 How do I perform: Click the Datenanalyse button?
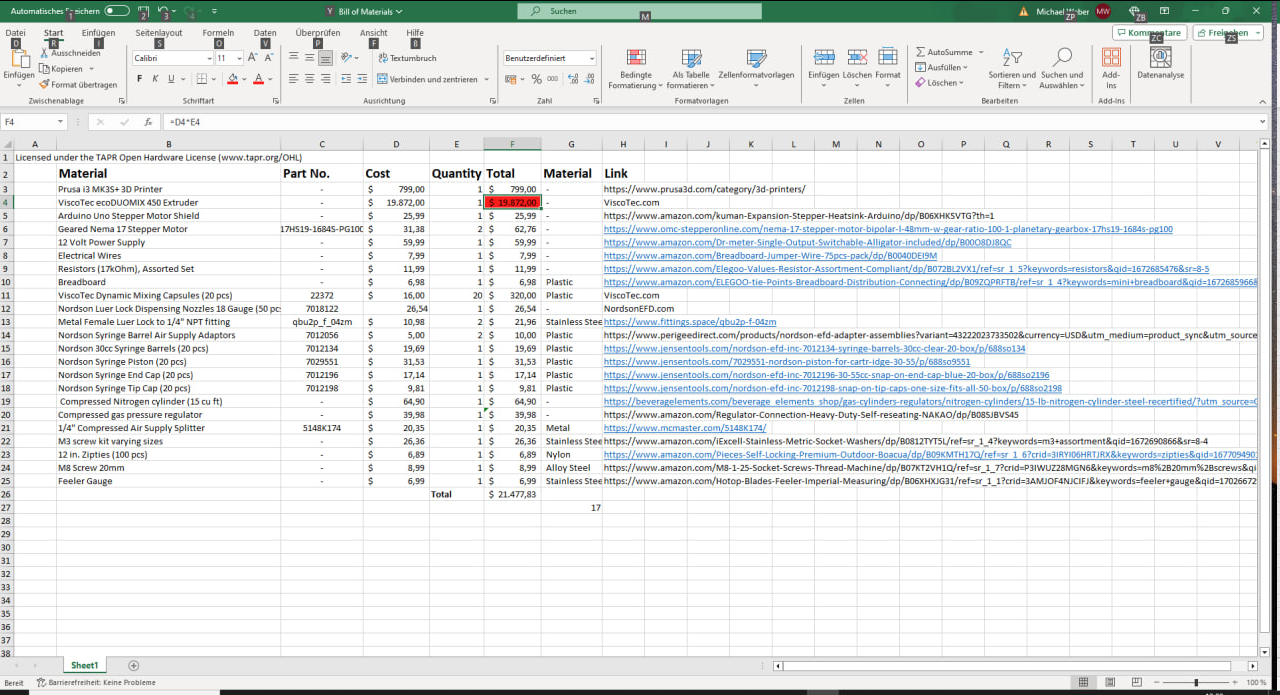(1160, 64)
